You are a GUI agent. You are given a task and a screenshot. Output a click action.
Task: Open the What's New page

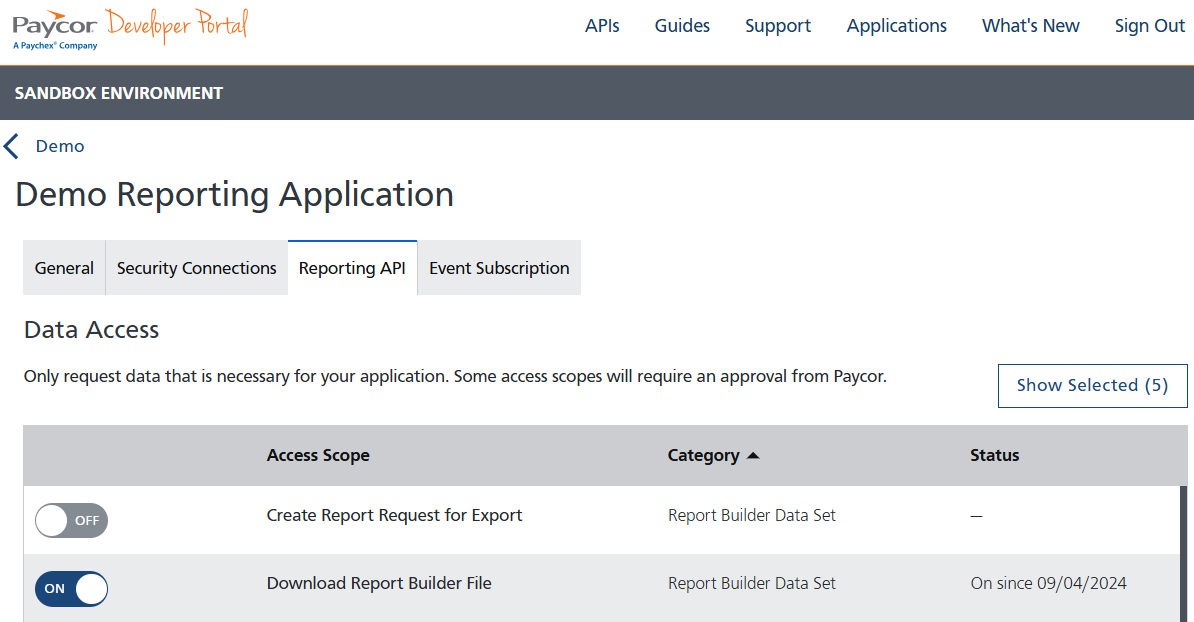tap(1030, 26)
